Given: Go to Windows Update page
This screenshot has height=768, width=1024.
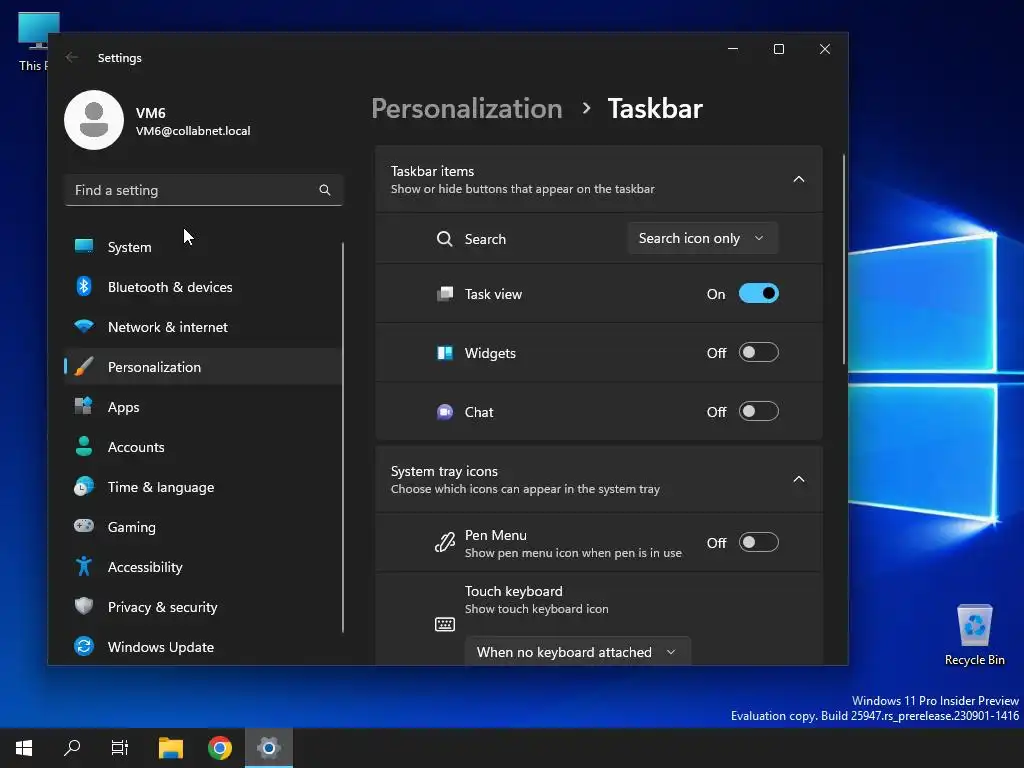Looking at the screenshot, I should [202, 647].
